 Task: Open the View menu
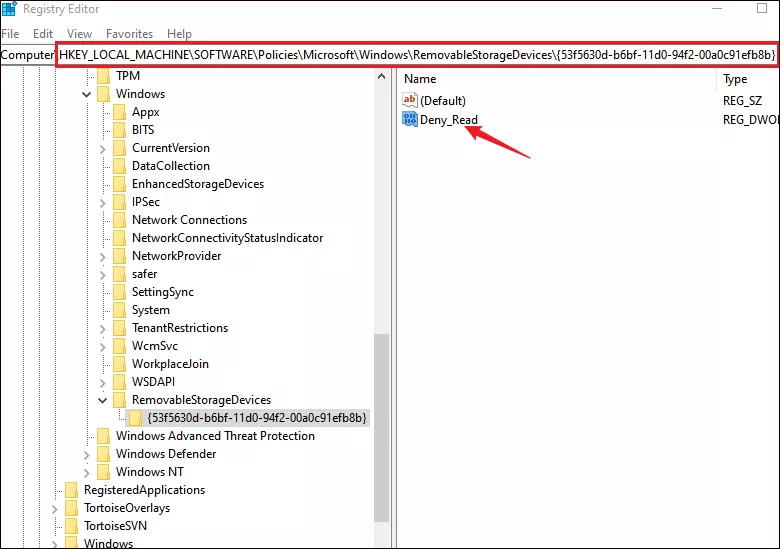(x=80, y=34)
